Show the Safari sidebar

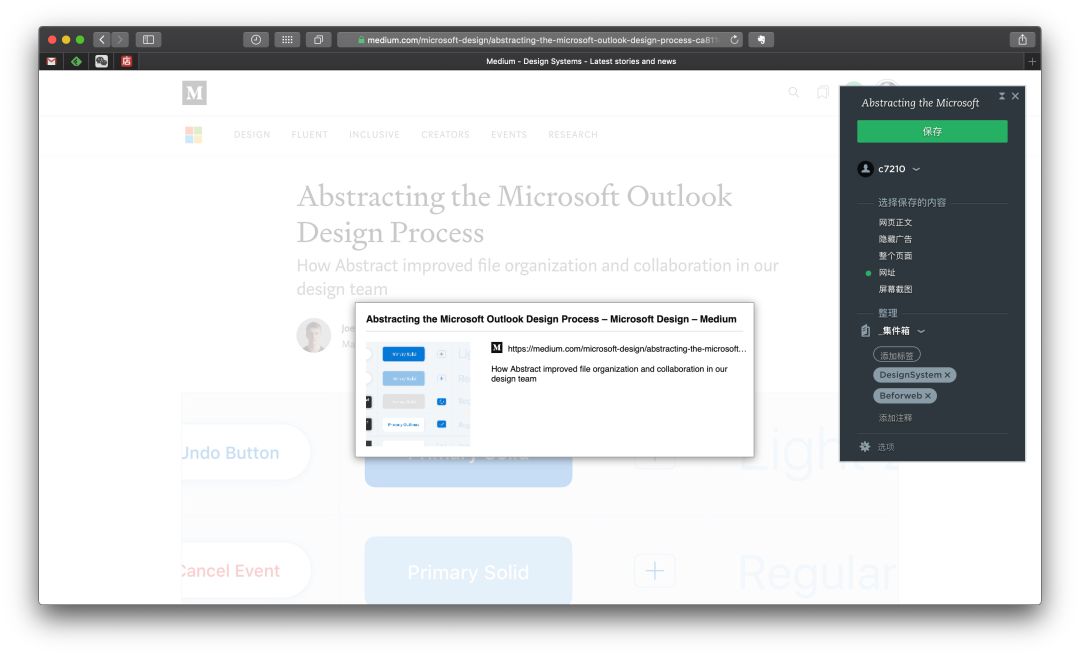(x=148, y=39)
